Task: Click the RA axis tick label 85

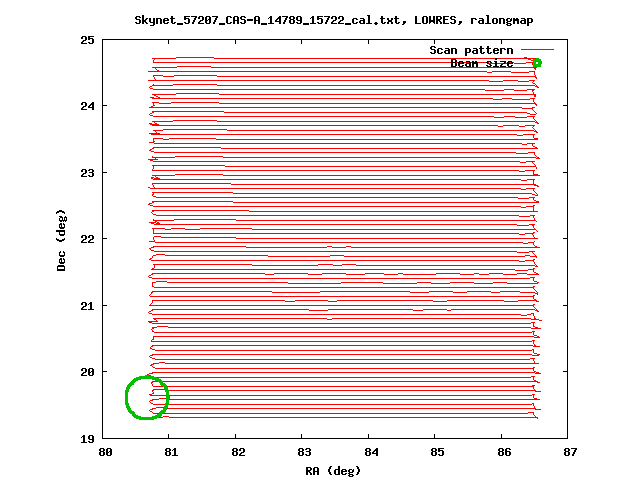Action: [x=438, y=452]
